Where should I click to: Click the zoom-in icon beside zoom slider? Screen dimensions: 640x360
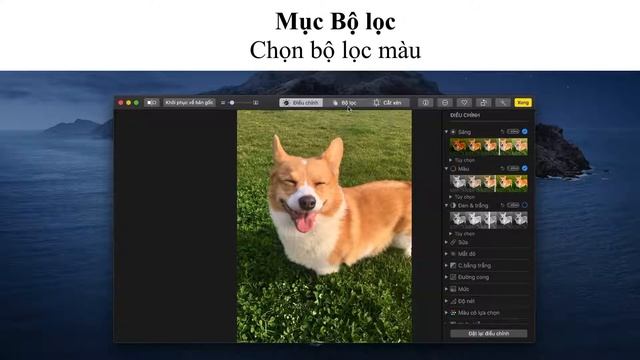point(256,103)
